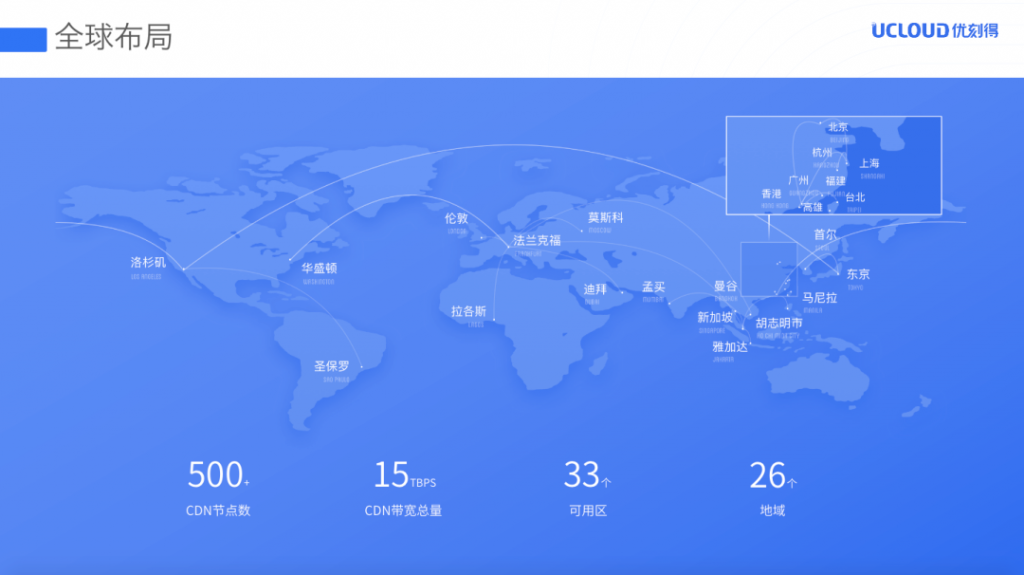The height and width of the screenshot is (575, 1024).
Task: Click the 拉各斯 node label
Action: (468, 311)
